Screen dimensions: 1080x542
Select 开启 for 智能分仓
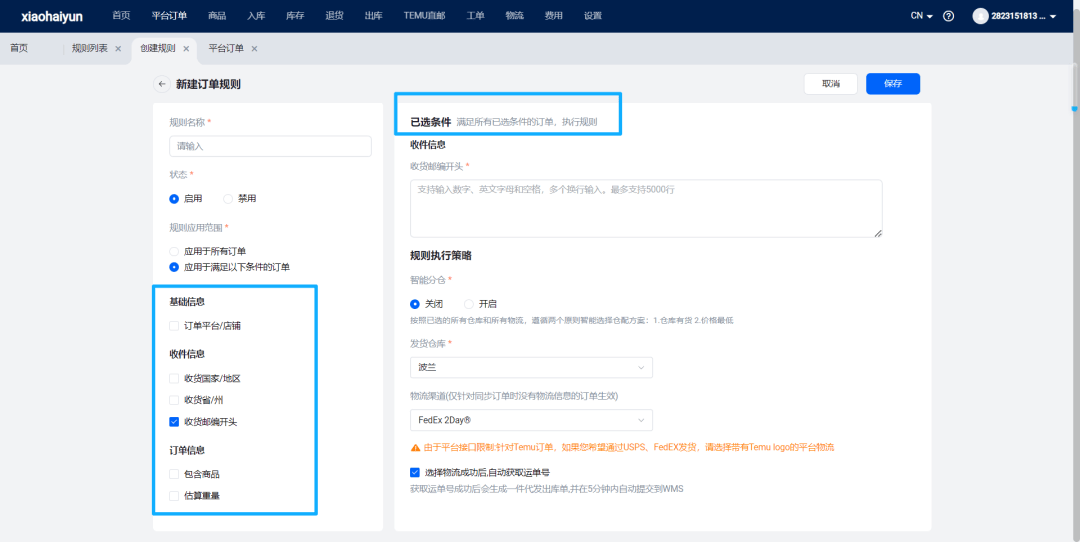[x=469, y=304]
